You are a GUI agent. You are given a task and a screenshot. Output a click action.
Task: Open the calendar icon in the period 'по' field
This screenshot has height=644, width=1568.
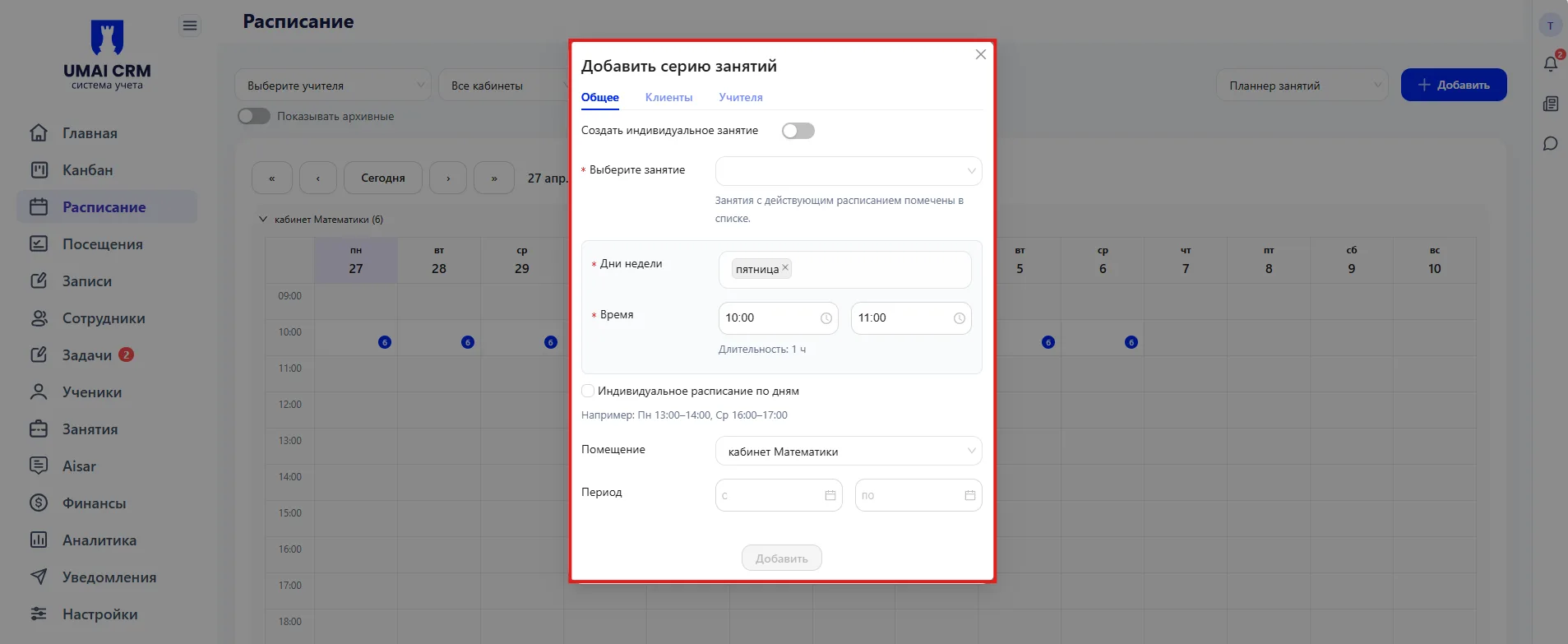pos(970,495)
